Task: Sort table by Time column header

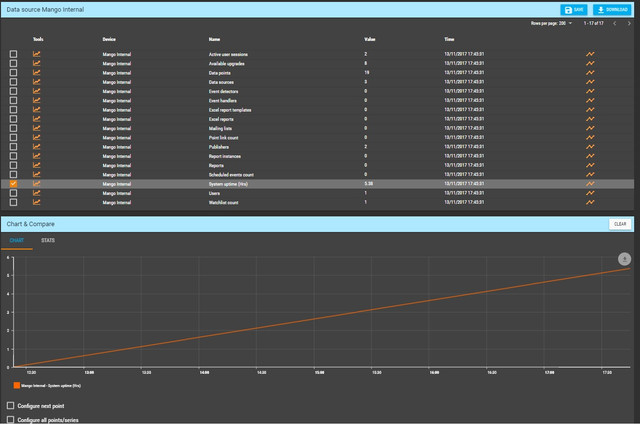Action: [449, 39]
